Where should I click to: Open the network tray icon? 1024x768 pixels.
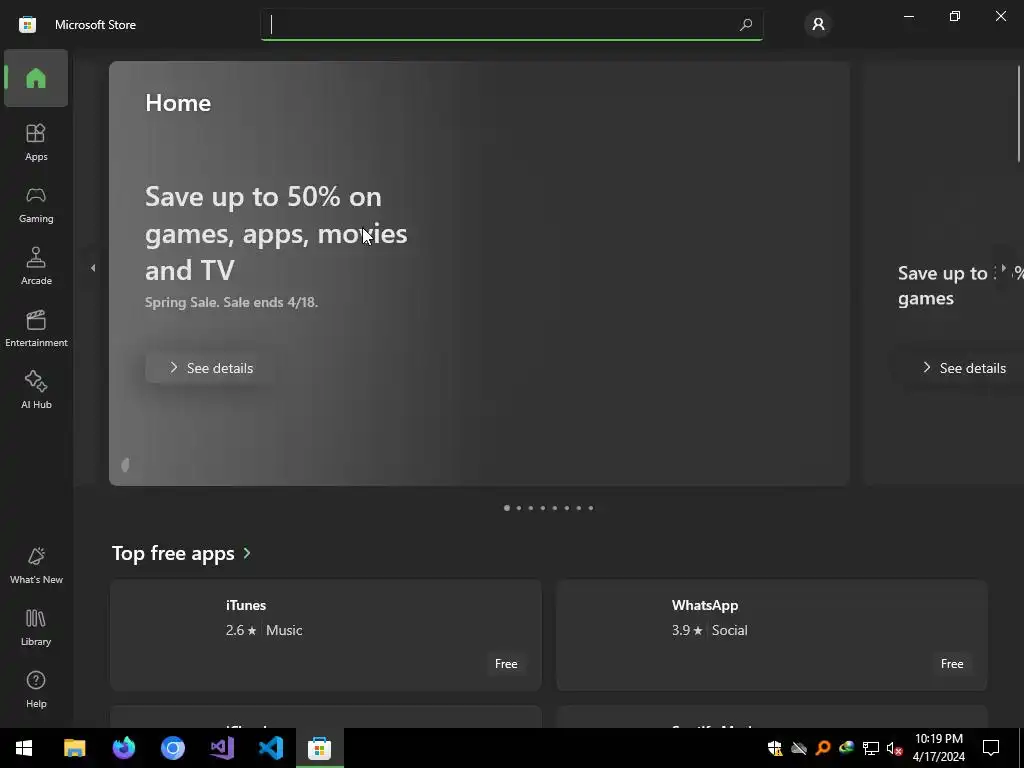pos(871,748)
